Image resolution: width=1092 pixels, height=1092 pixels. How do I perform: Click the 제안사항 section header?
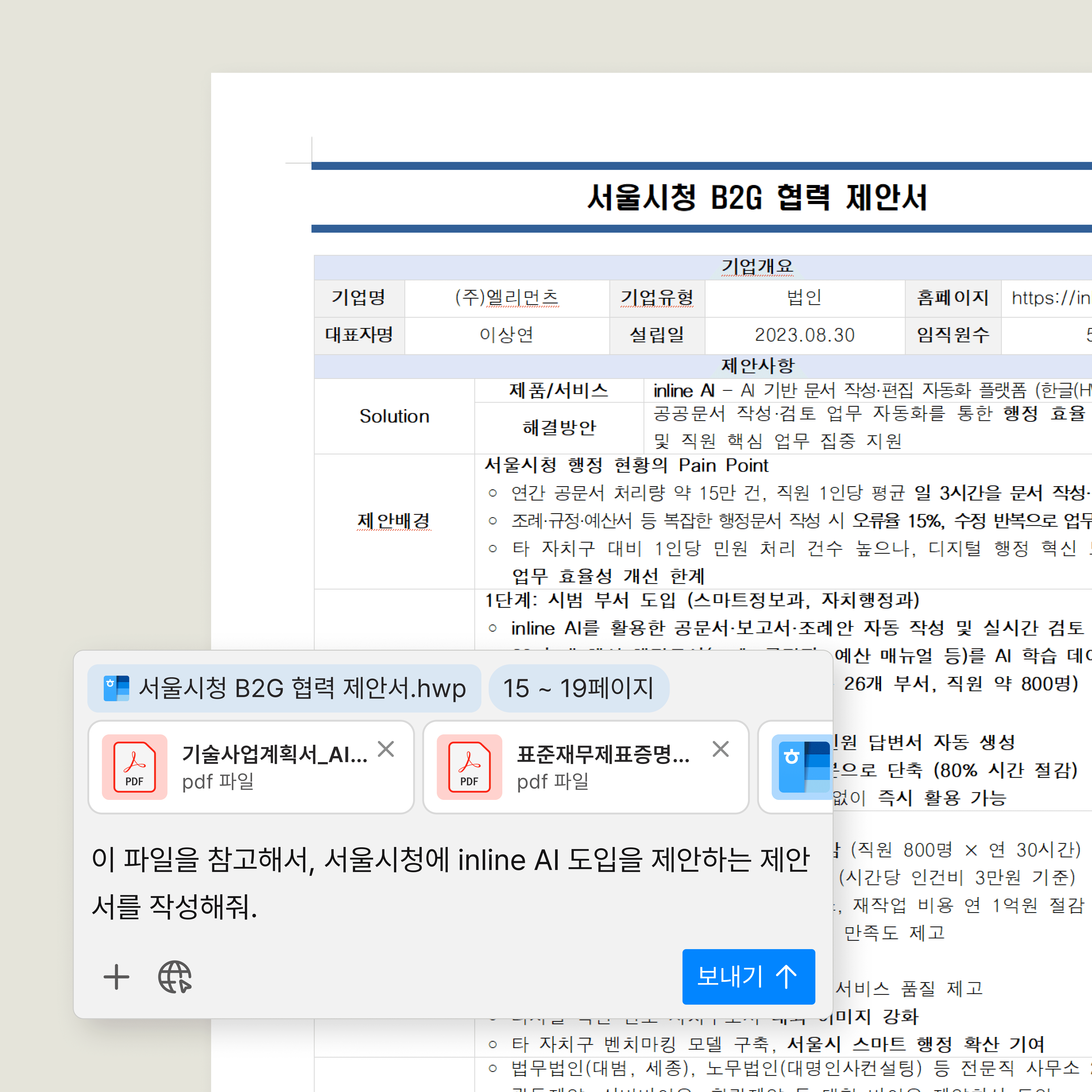click(757, 366)
